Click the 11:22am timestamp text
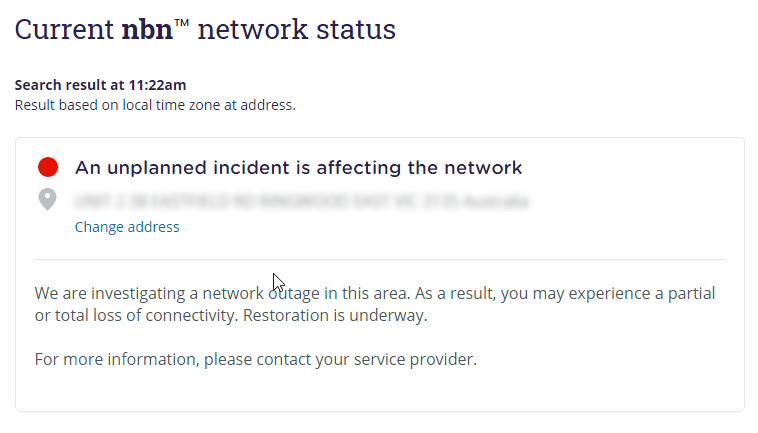This screenshot has height=433, width=758. pyautogui.click(x=157, y=85)
